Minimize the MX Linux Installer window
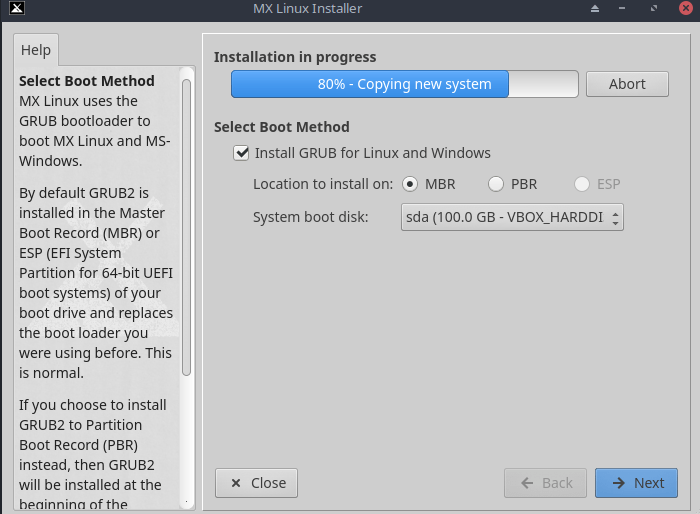This screenshot has width=700, height=514. click(622, 8)
